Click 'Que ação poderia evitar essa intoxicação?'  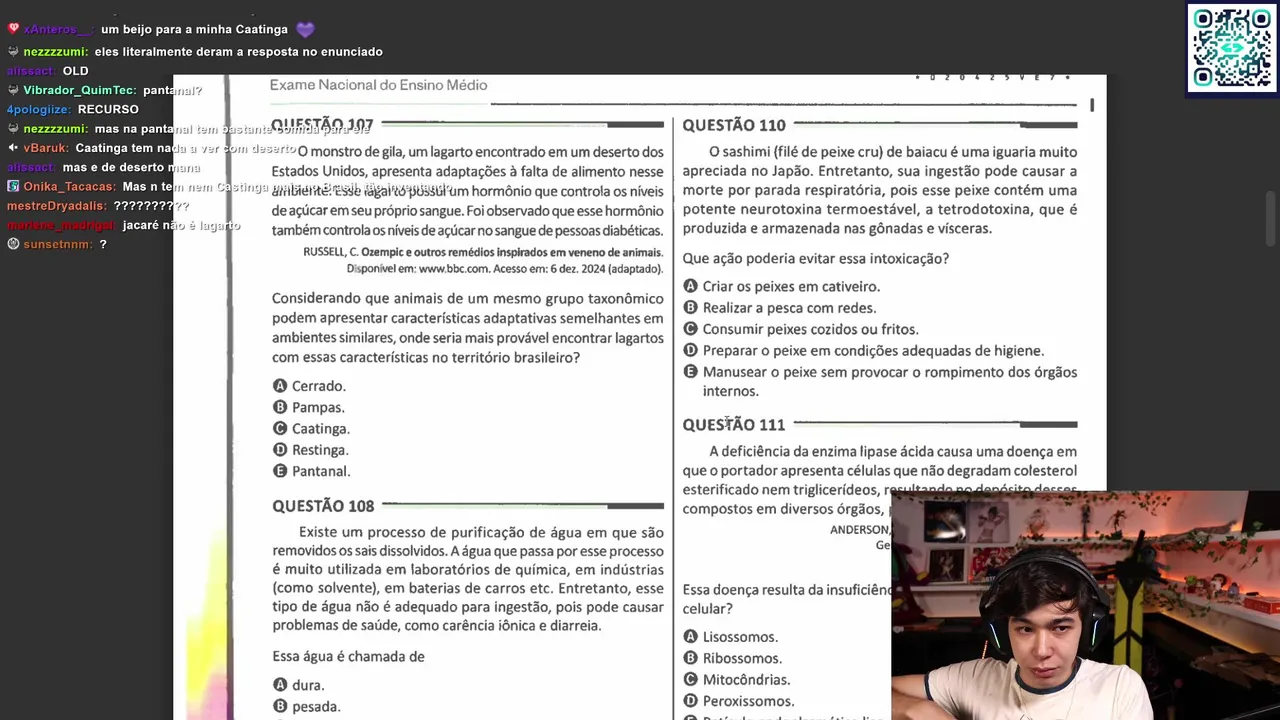coord(816,259)
